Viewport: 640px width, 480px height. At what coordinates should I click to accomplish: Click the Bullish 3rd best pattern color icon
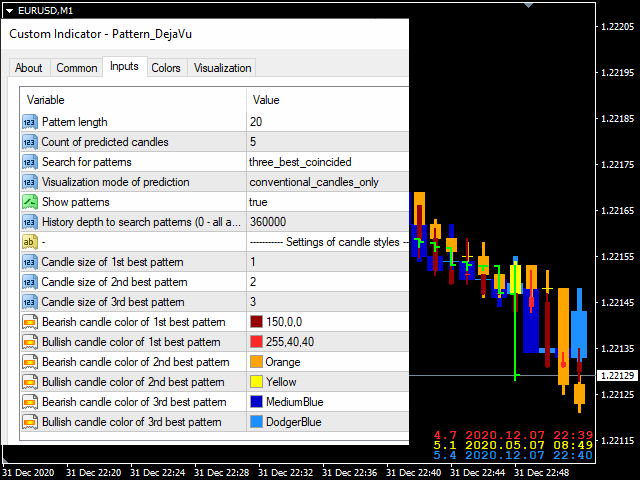(x=30, y=422)
